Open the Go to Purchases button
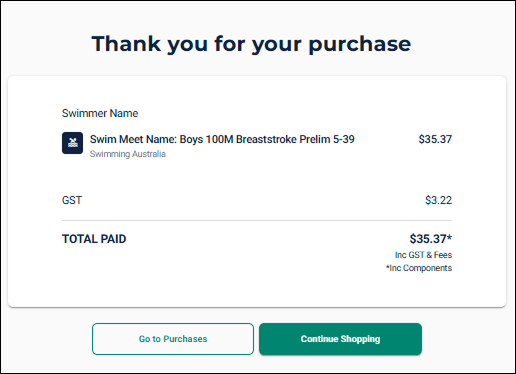Viewport: 516px width, 374px height. point(173,339)
